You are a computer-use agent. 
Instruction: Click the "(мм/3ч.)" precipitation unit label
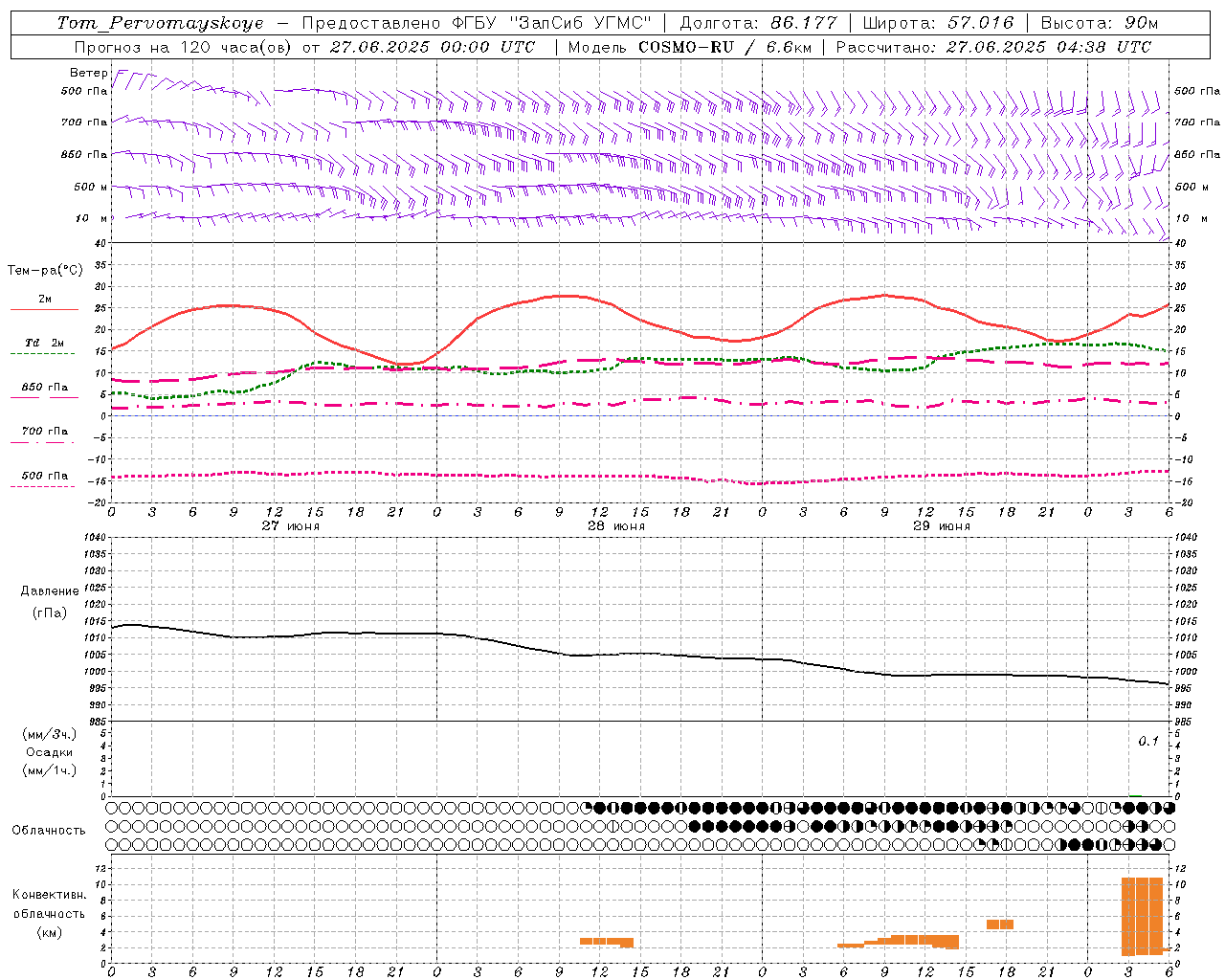pos(49,734)
